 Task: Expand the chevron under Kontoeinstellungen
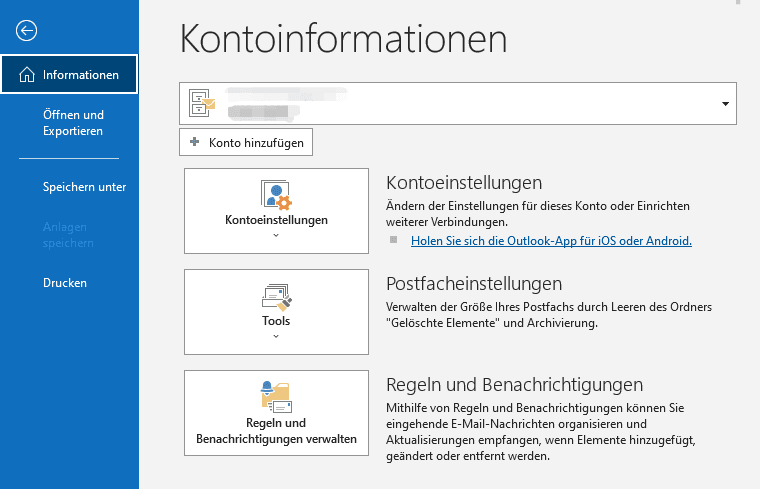(x=276, y=236)
